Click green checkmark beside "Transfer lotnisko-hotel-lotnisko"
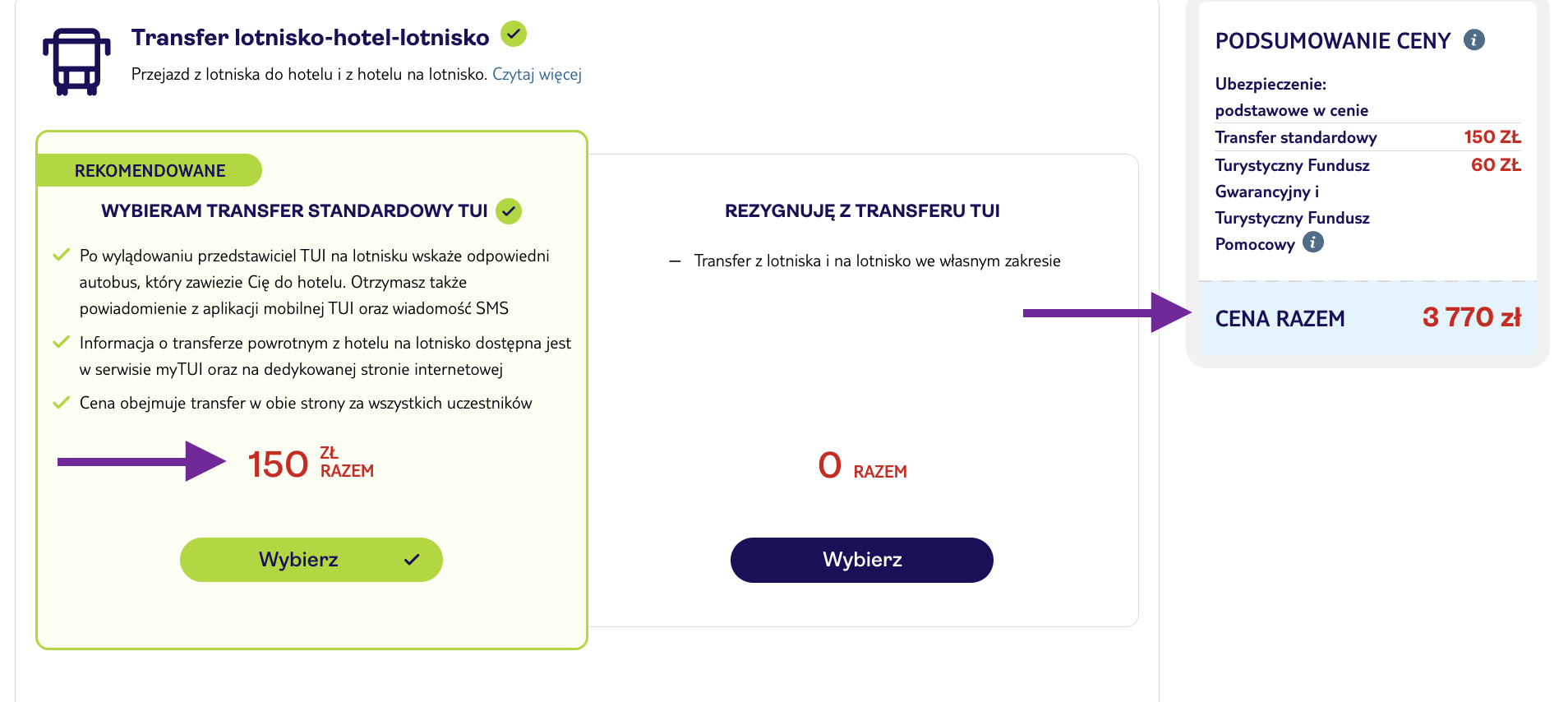This screenshot has width=1568, height=702. (514, 35)
